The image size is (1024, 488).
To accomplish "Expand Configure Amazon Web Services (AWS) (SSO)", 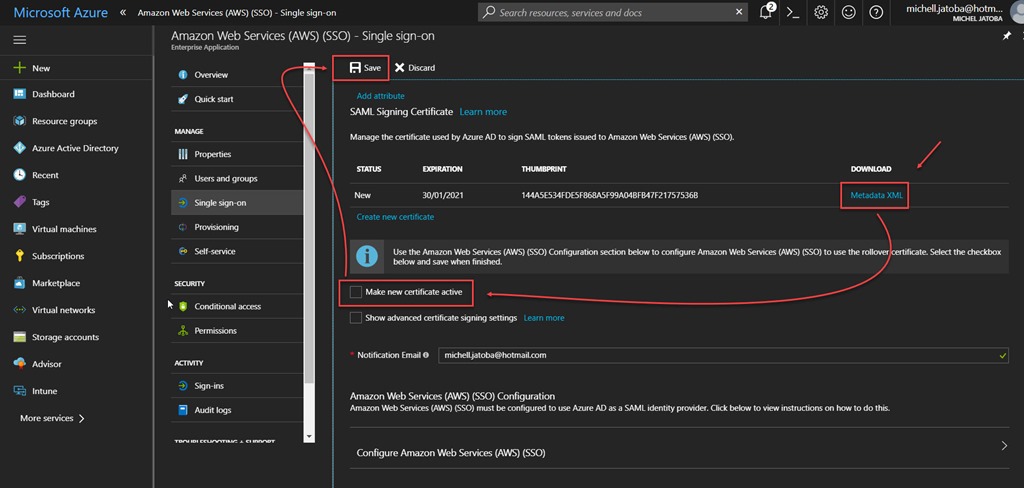I will 679,452.
